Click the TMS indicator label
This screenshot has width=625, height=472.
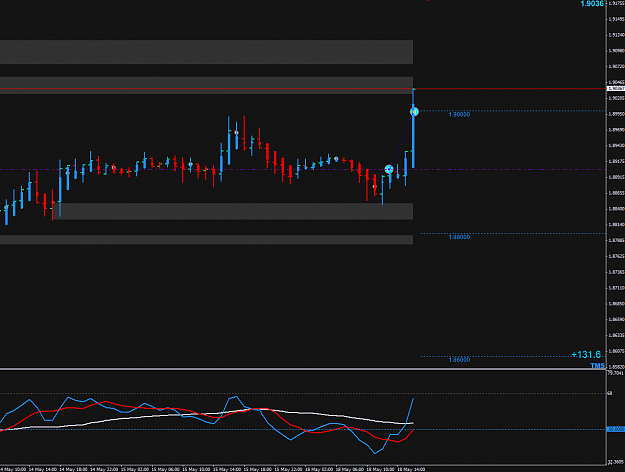[597, 366]
